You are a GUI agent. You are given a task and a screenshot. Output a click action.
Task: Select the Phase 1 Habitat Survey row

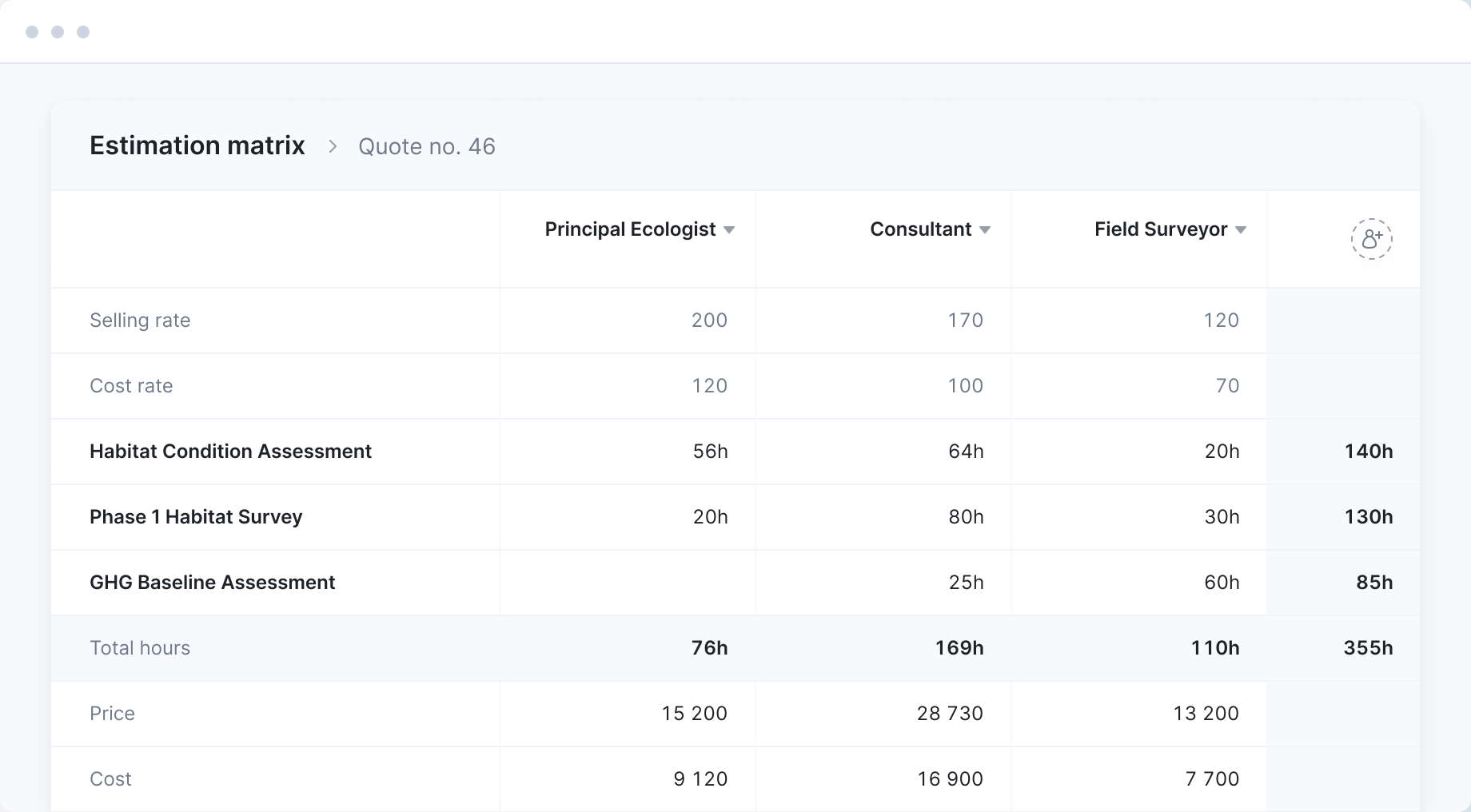[196, 517]
